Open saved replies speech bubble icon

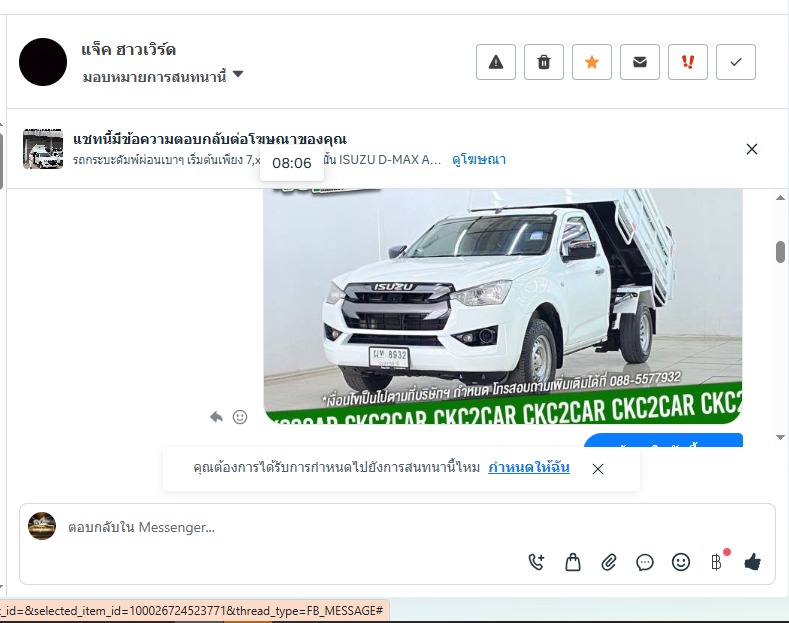[645, 562]
